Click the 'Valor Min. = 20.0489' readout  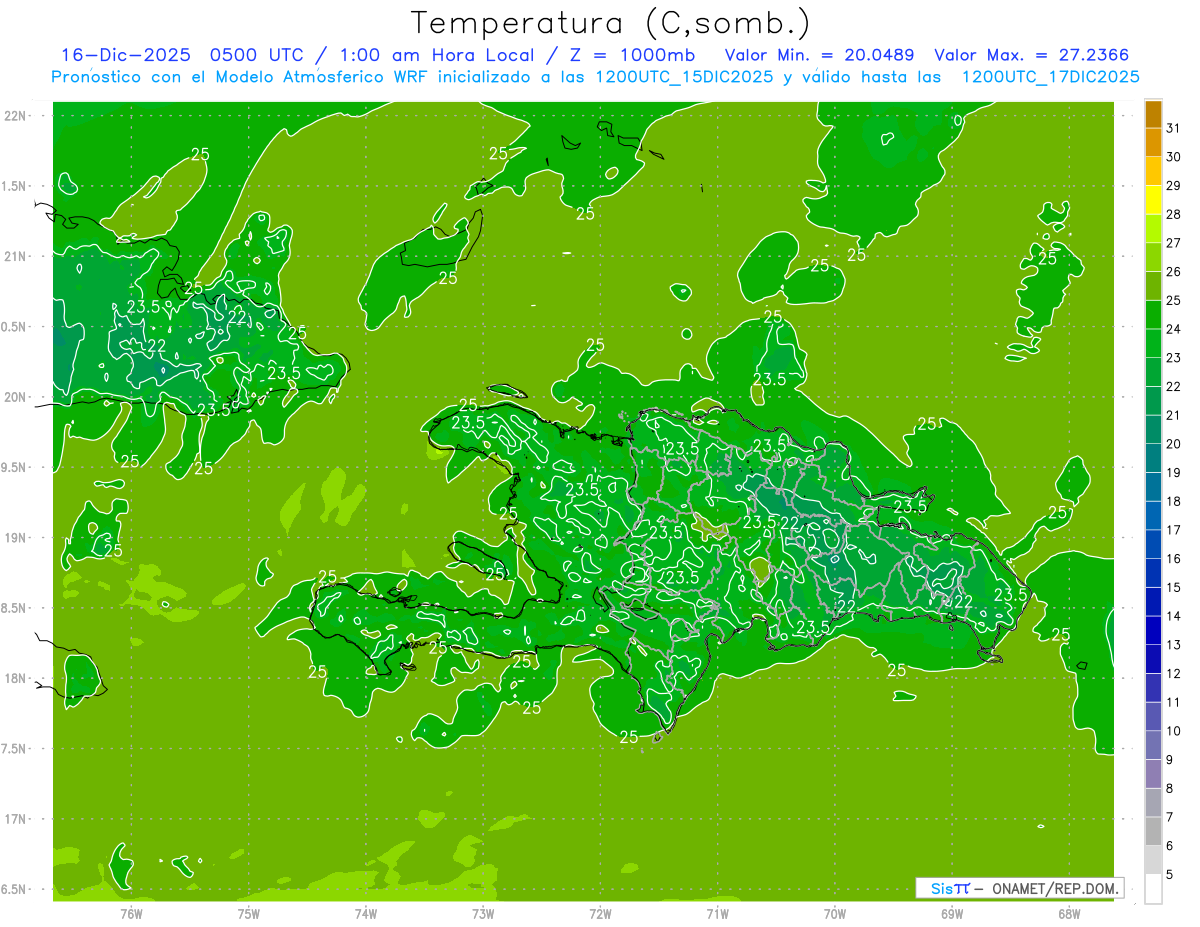click(819, 55)
